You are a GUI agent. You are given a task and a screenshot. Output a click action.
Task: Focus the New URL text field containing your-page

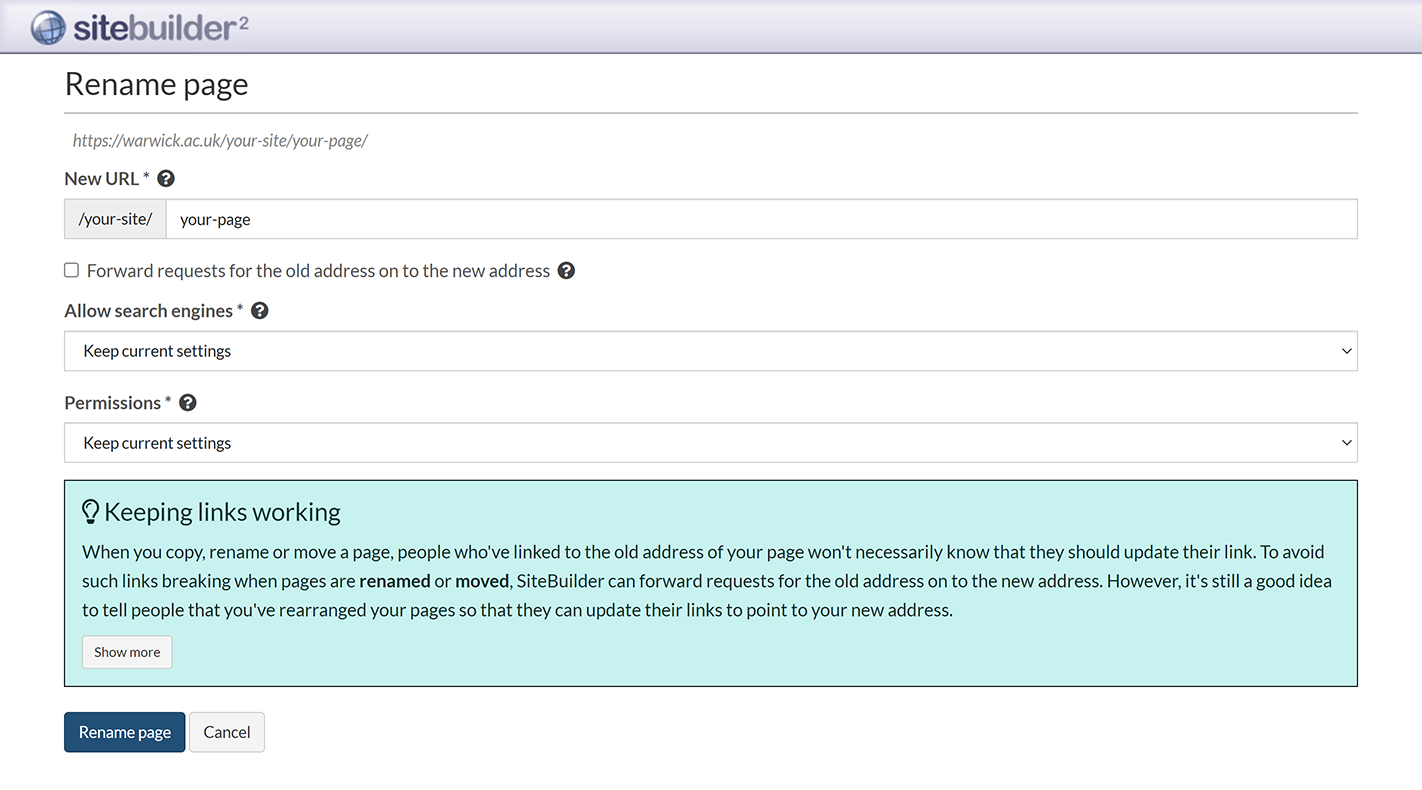point(760,219)
